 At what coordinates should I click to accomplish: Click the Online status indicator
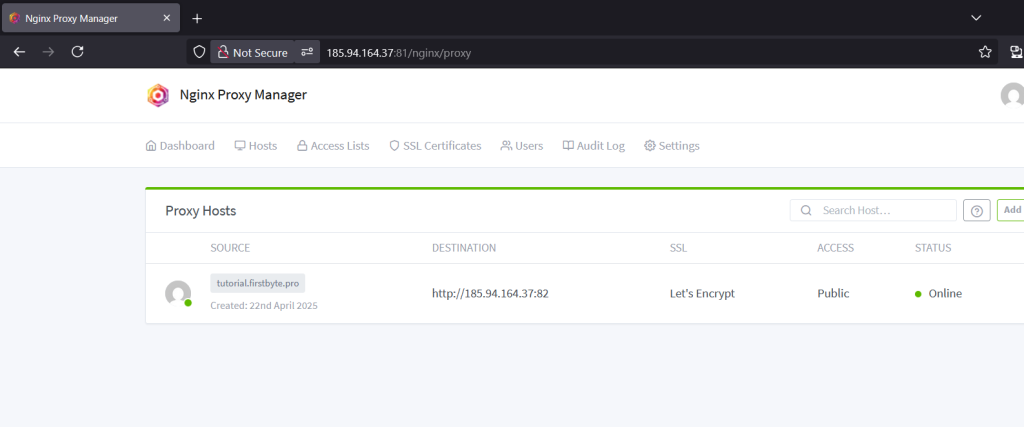(x=938, y=294)
